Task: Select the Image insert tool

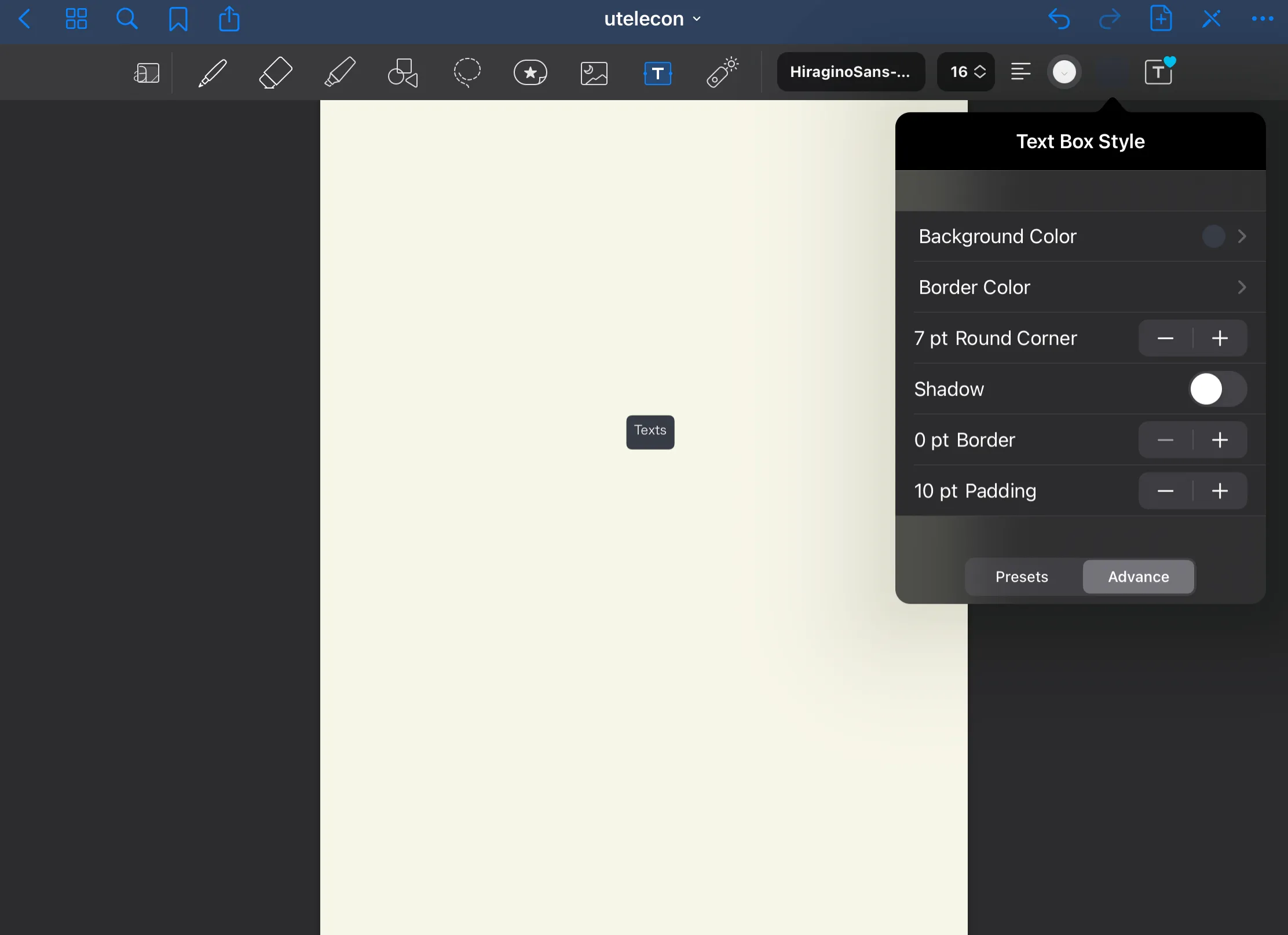Action: tap(594, 74)
